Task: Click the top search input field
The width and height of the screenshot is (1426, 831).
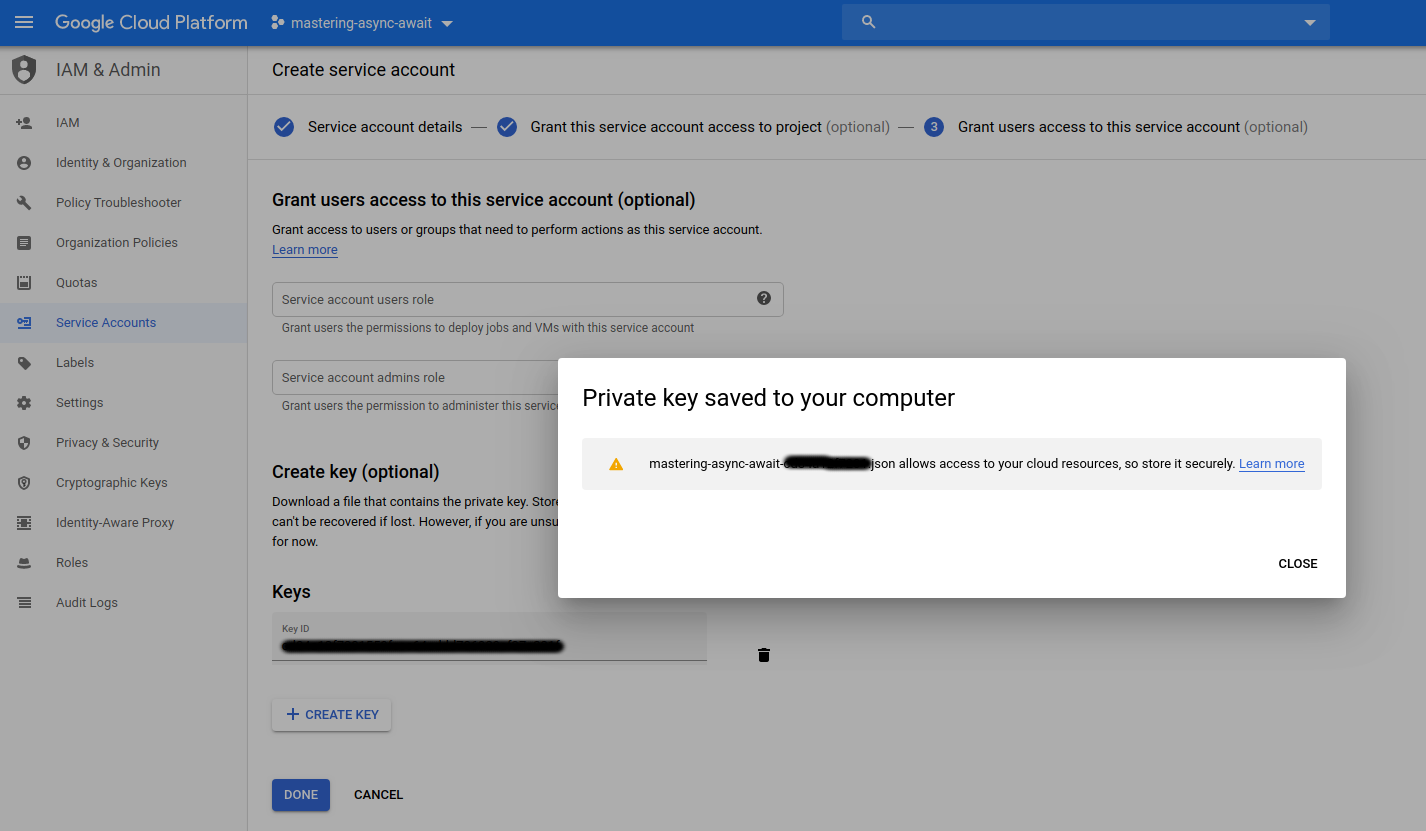Action: (1085, 22)
